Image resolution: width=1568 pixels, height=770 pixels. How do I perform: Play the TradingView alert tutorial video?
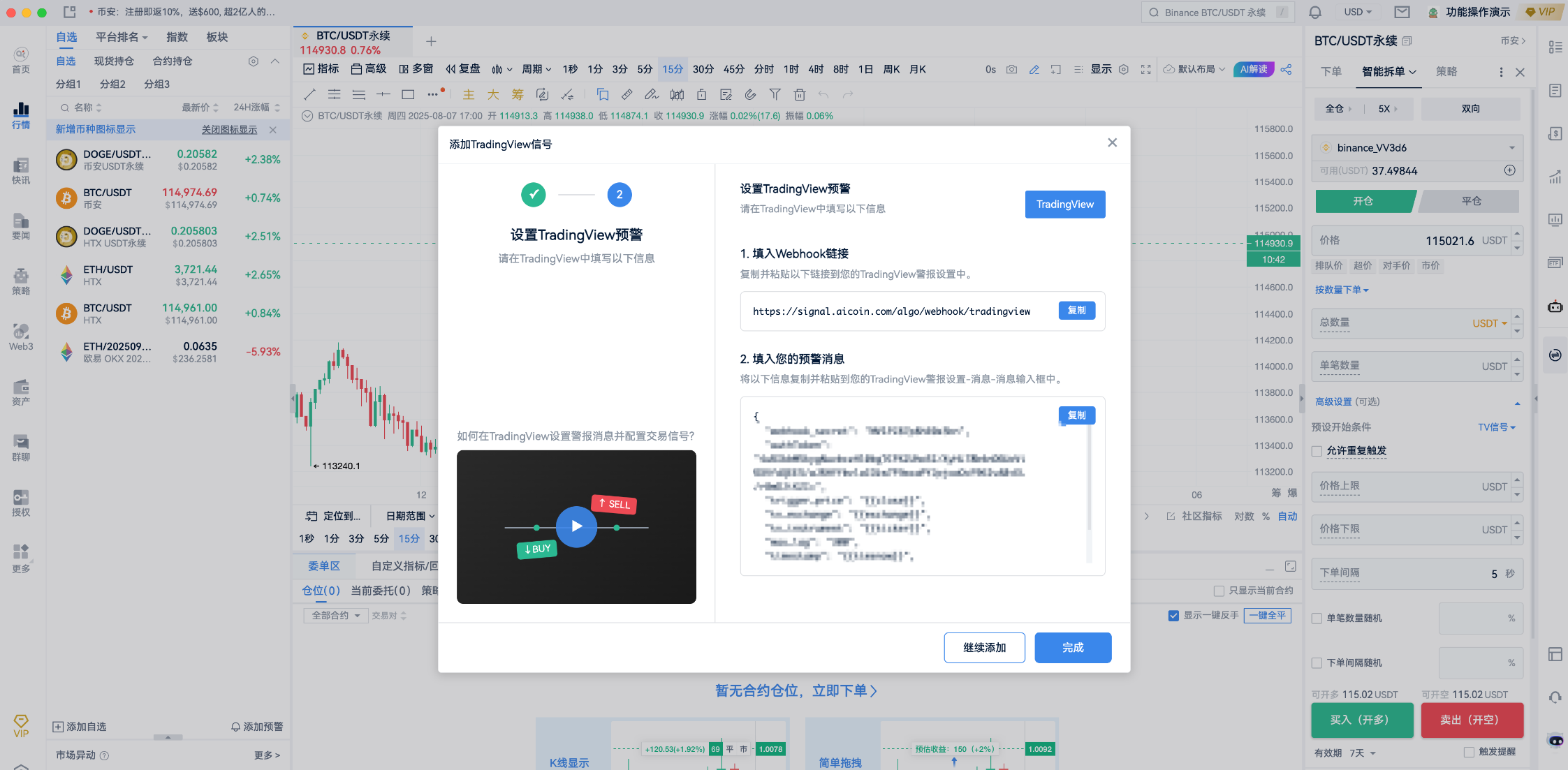tap(576, 526)
